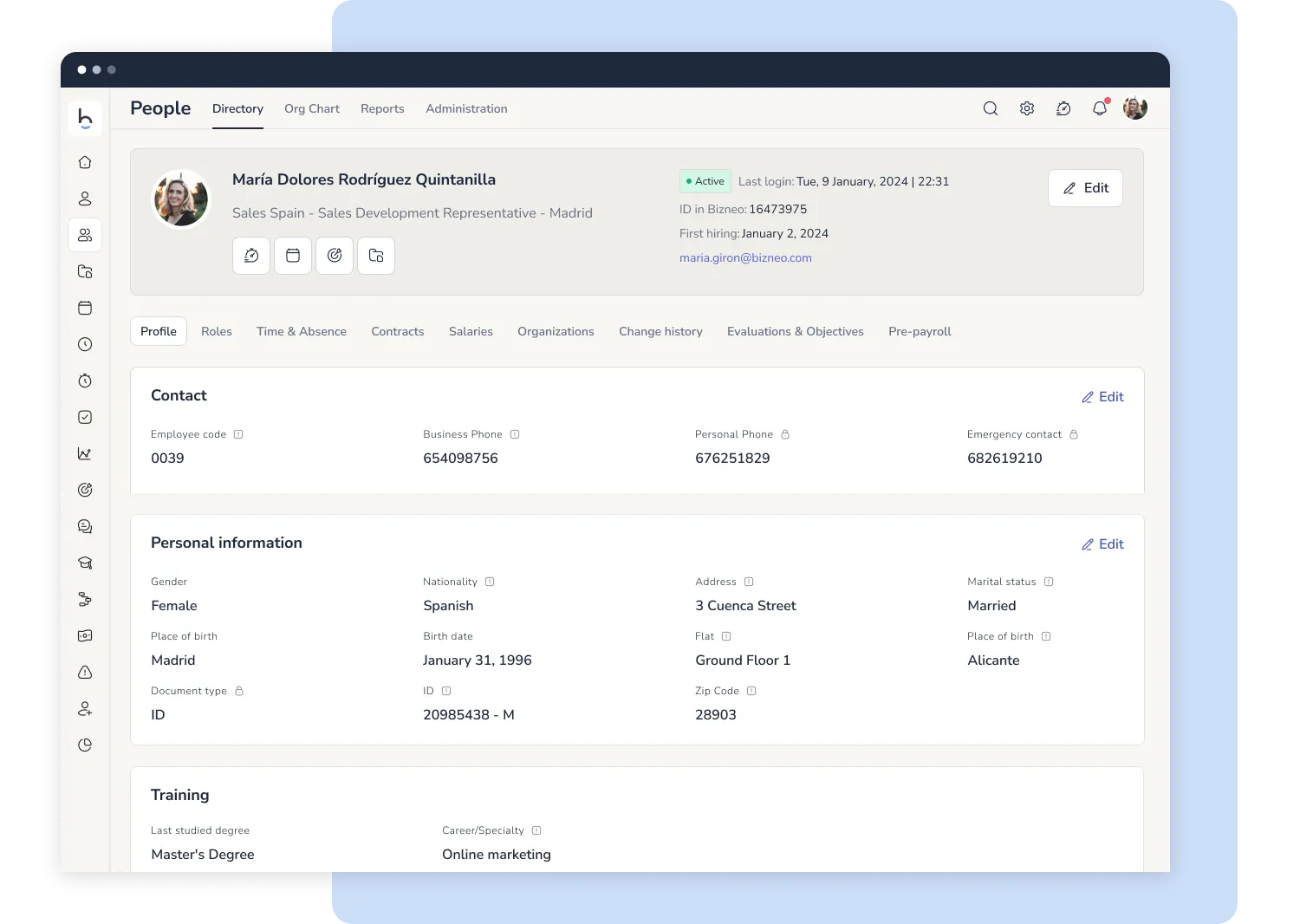Open the clock time tracking sidebar icon
The width and height of the screenshot is (1300, 924).
tap(85, 344)
